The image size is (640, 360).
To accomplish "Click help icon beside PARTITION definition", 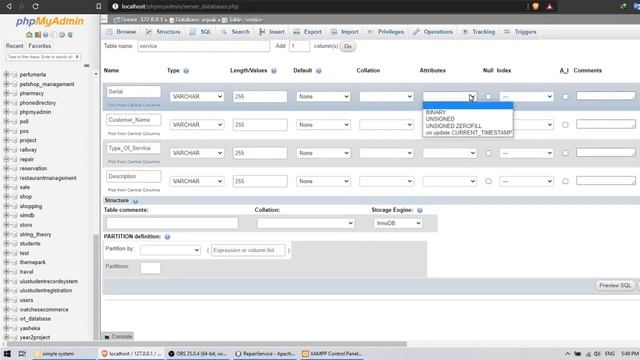I will (167, 237).
